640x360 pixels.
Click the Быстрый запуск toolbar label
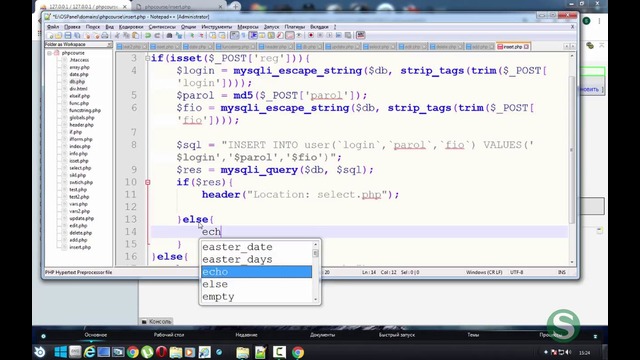(397, 335)
